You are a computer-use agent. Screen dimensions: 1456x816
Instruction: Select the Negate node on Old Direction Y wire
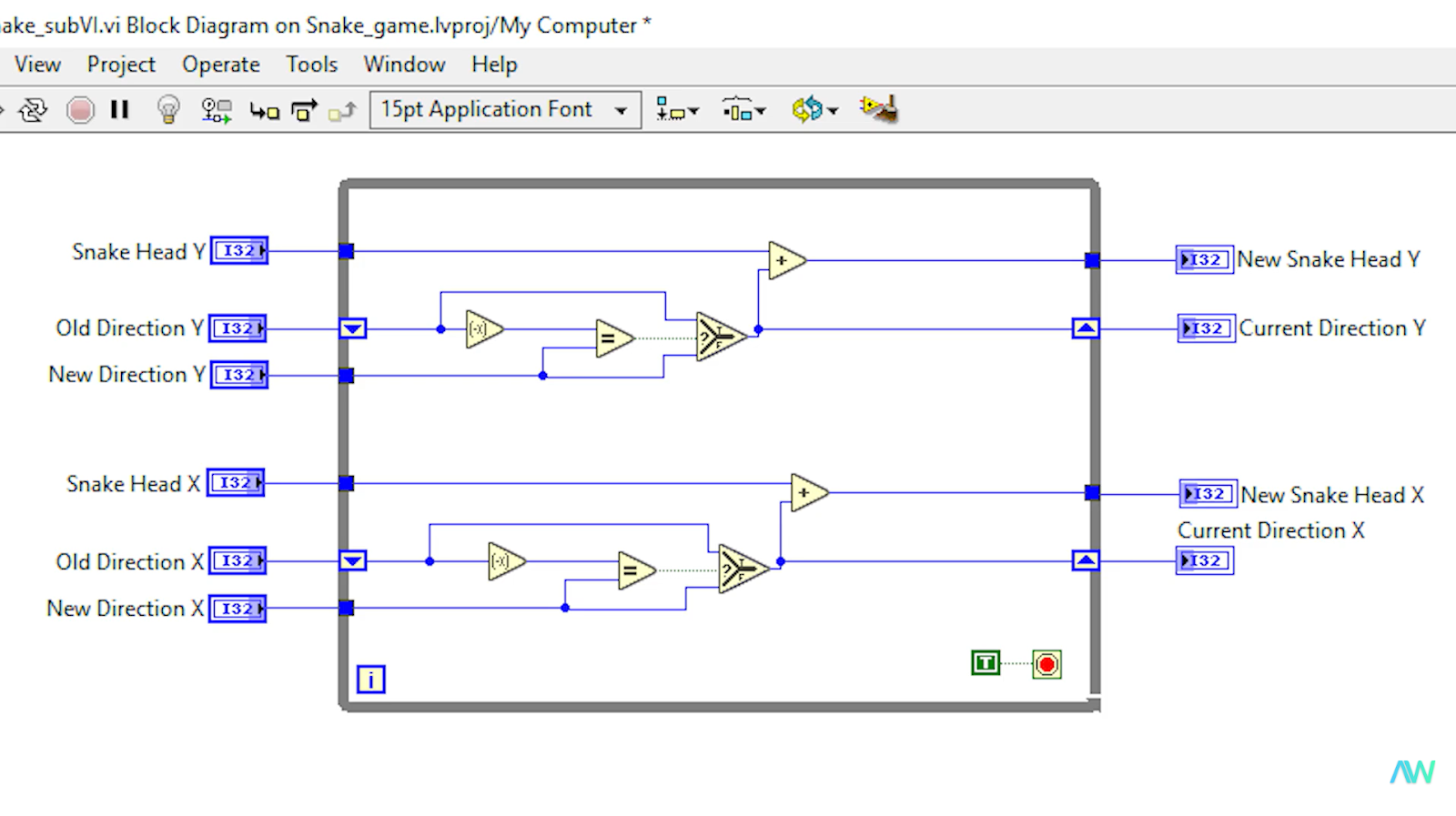tap(484, 329)
